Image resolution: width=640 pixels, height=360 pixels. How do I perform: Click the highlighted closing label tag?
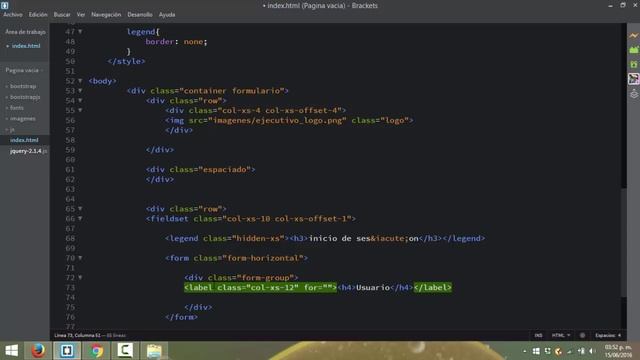(433, 287)
